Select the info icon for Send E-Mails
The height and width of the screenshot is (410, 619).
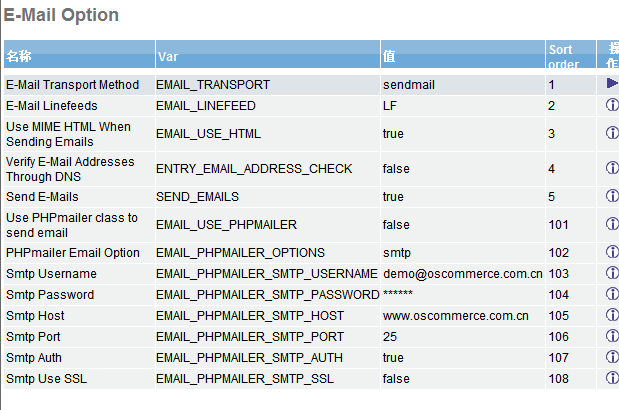[x=612, y=196]
